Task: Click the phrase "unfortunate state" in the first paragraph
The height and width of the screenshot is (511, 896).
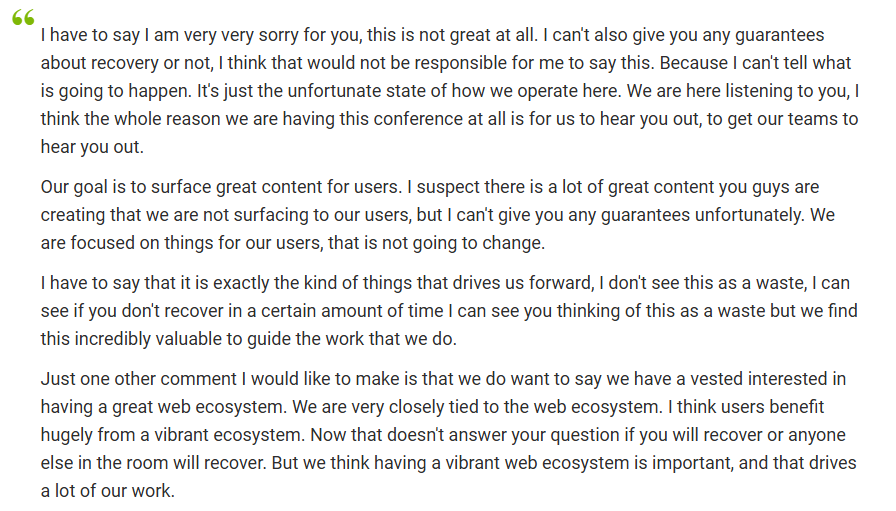Action: (367, 91)
